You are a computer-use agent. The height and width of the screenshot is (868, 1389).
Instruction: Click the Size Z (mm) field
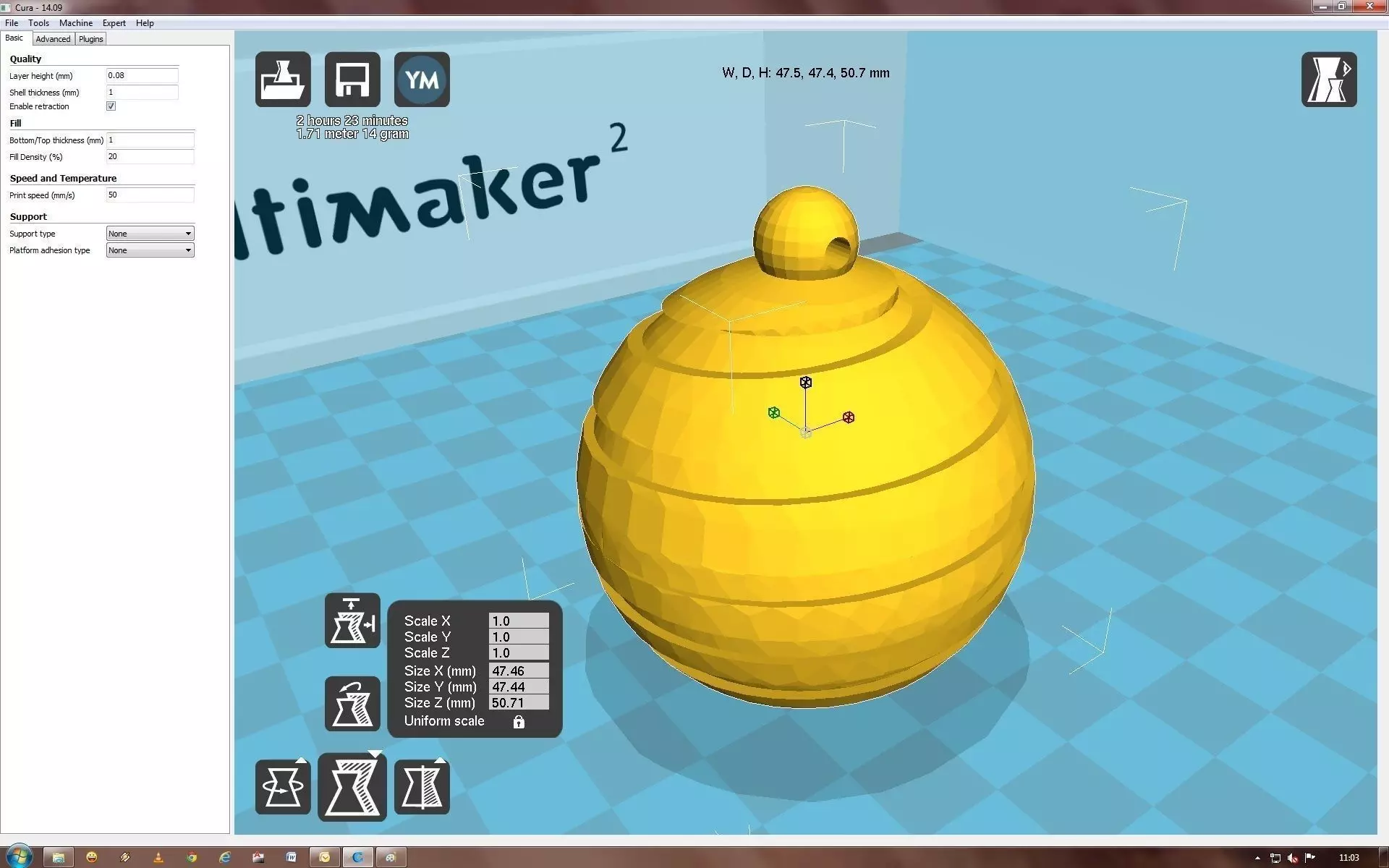[519, 702]
